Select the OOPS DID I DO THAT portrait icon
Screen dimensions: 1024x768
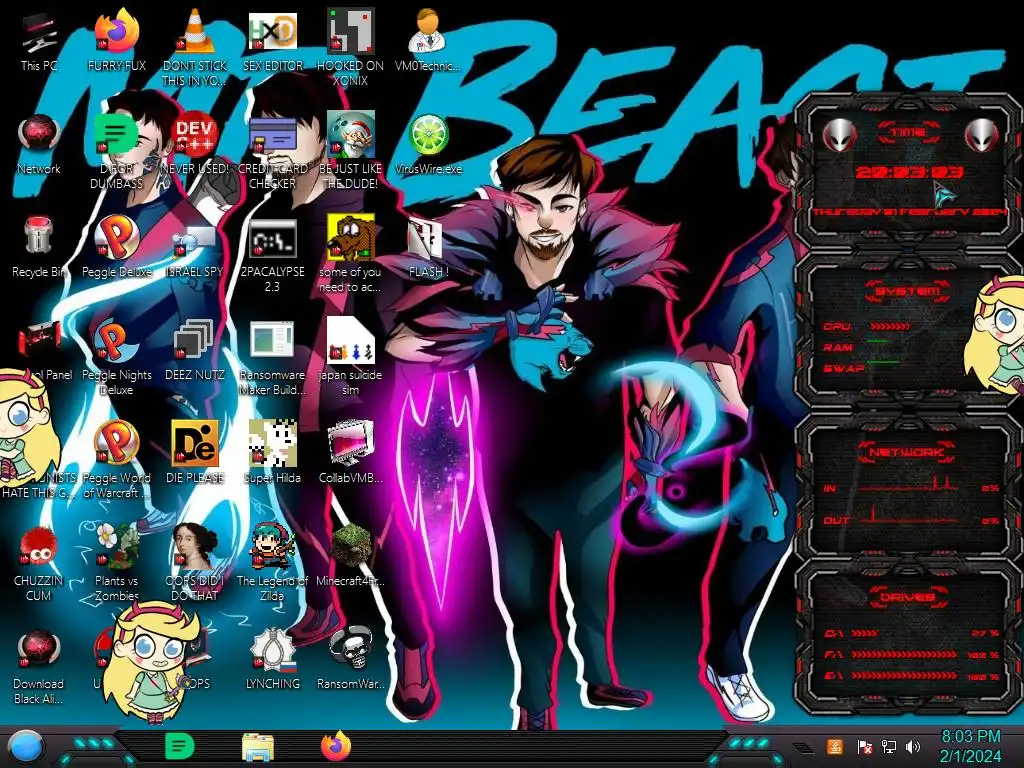pyautogui.click(x=194, y=562)
